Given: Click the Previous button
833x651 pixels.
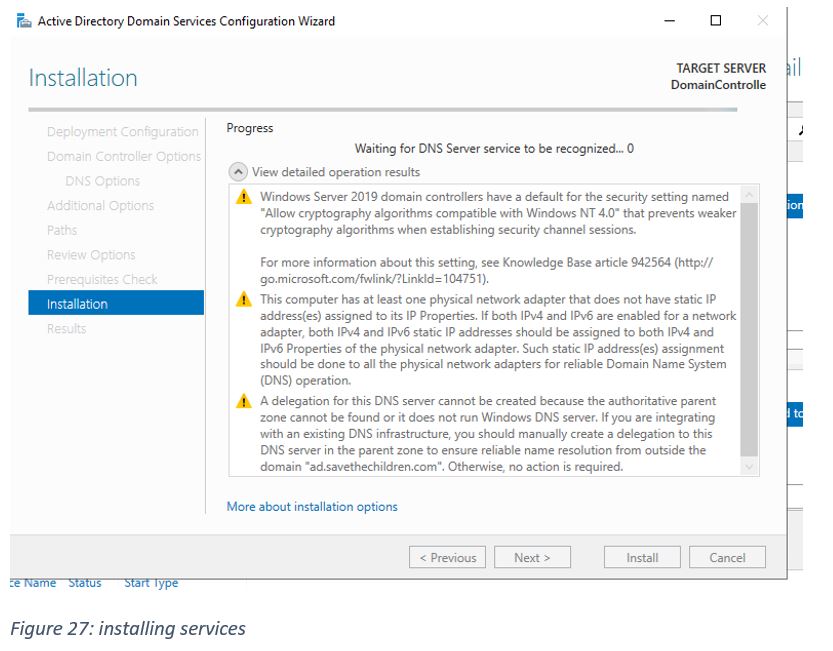Looking at the screenshot, I should coord(447,558).
